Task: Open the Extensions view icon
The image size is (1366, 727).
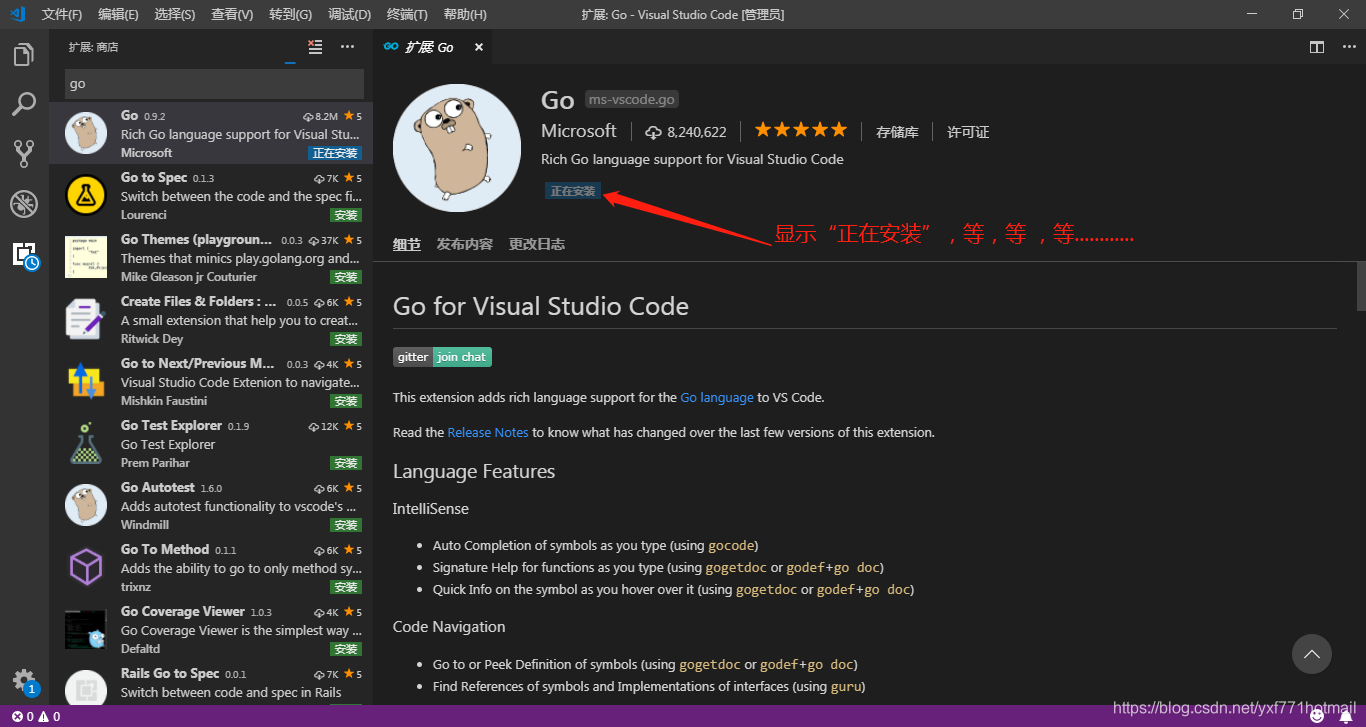Action: tap(24, 254)
